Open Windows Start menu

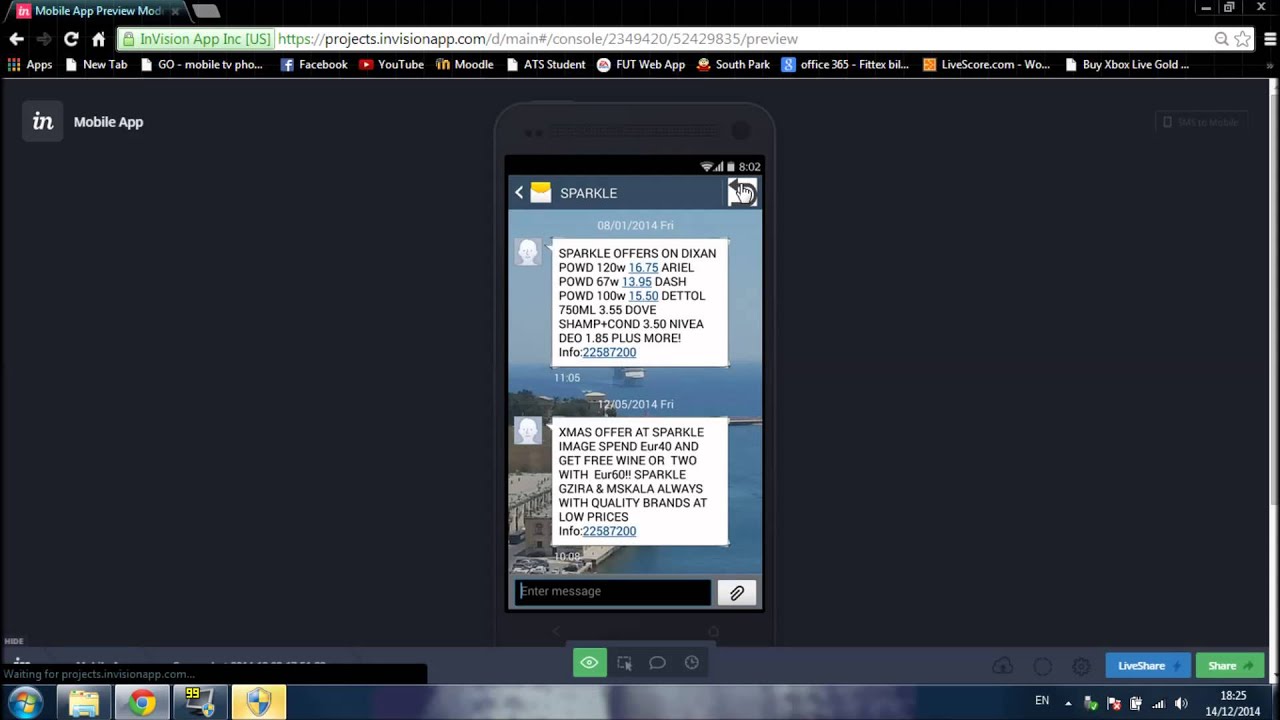(25, 703)
